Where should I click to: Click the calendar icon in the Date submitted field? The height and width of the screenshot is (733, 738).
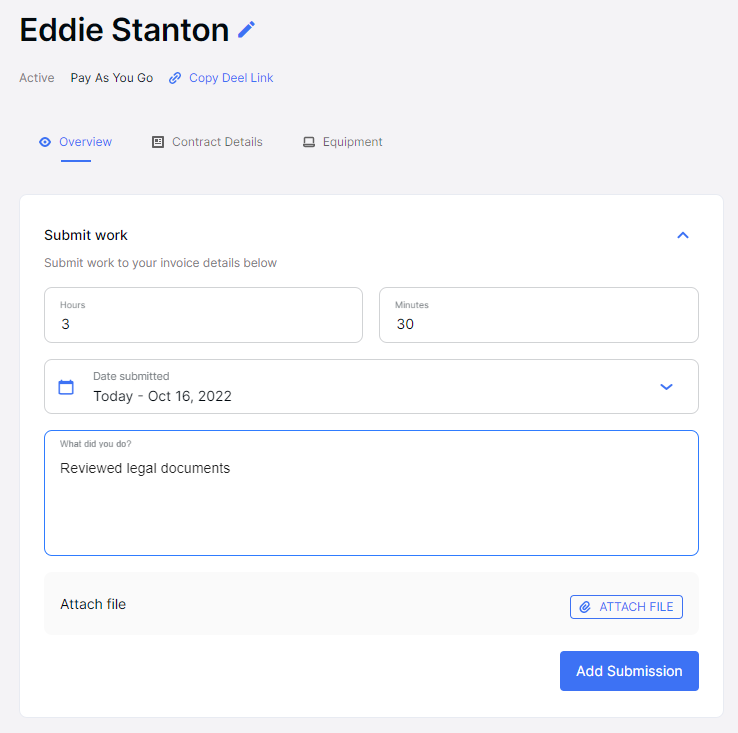coord(66,387)
